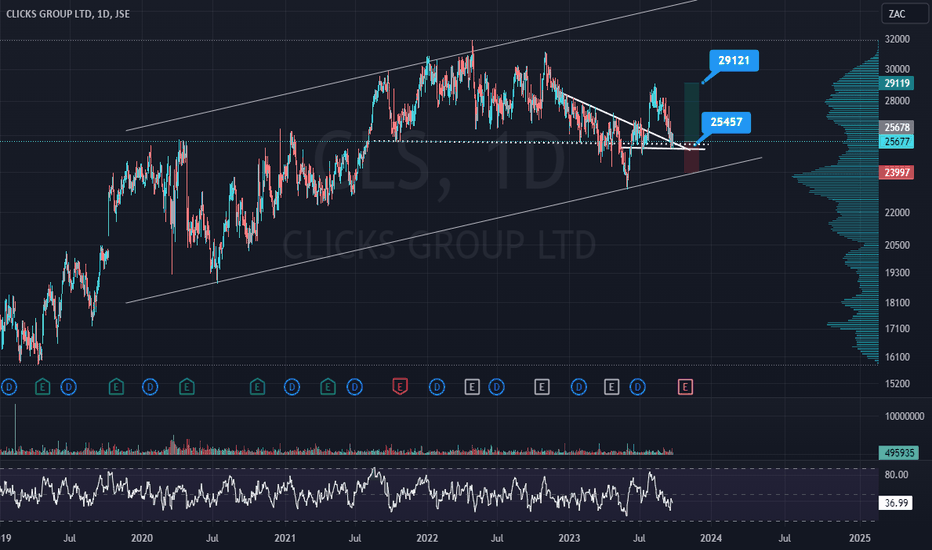Image resolution: width=932 pixels, height=550 pixels.
Task: Click the dividend marker above the 2022 label
Action: tap(437, 388)
